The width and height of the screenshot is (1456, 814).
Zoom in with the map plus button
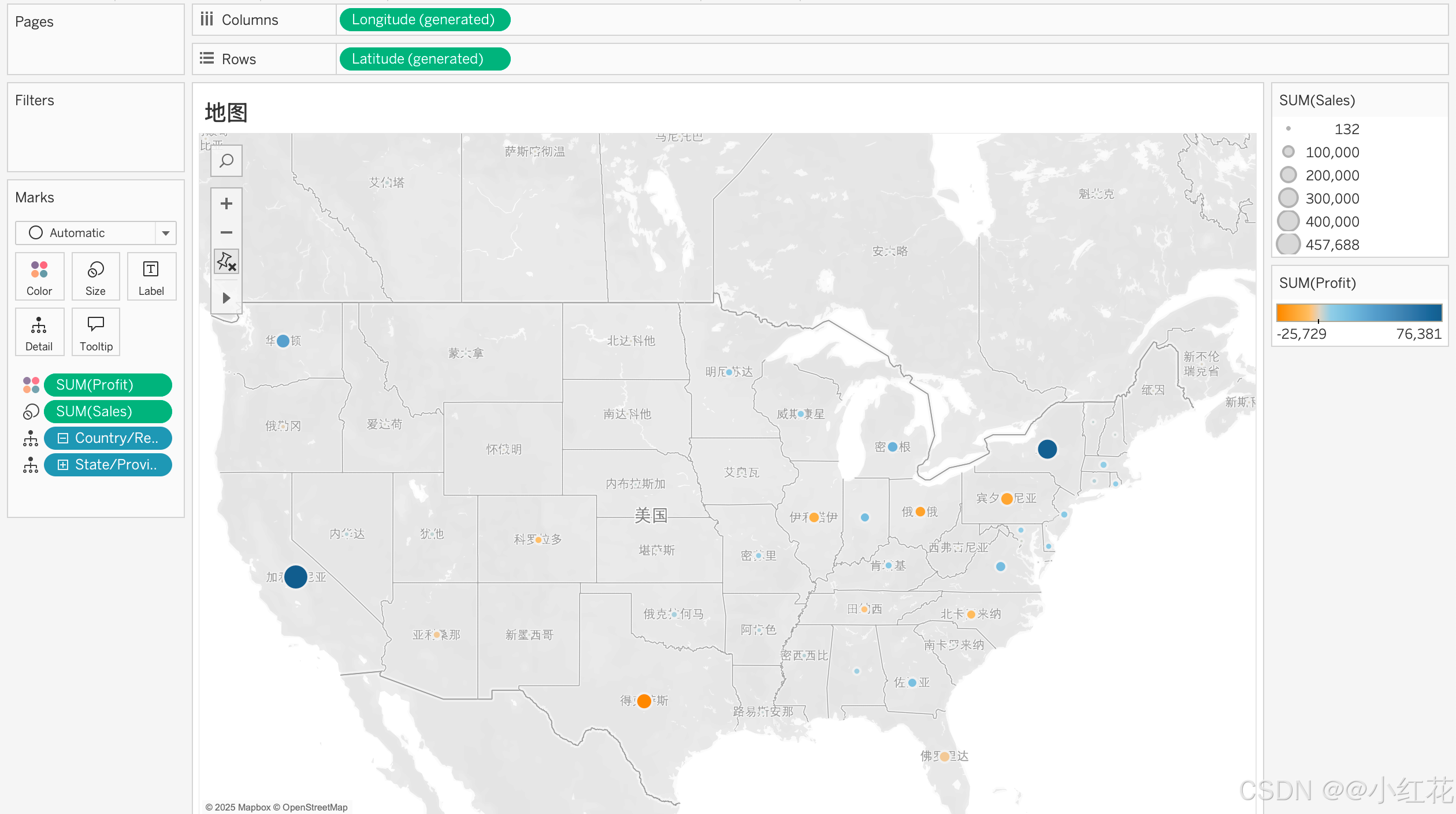tap(226, 203)
